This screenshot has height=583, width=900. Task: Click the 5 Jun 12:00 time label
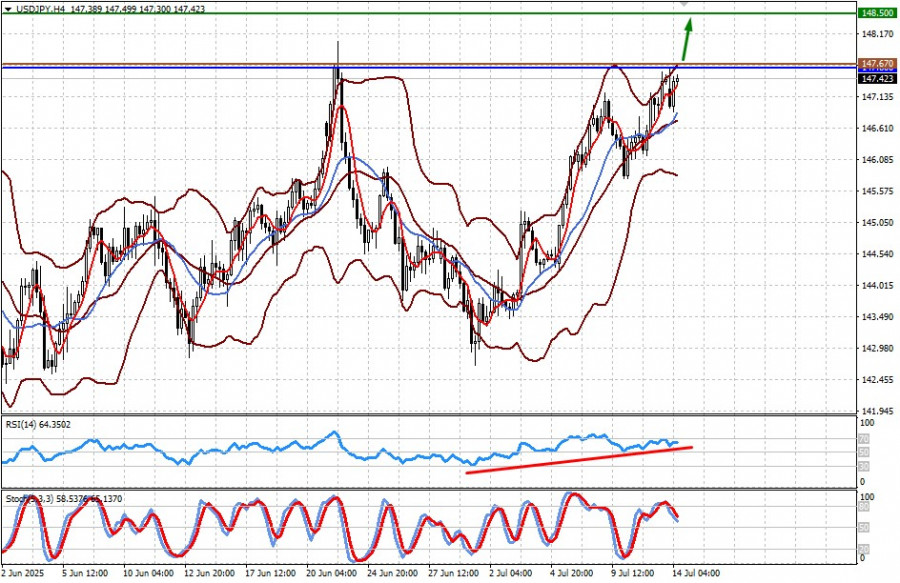[85, 573]
